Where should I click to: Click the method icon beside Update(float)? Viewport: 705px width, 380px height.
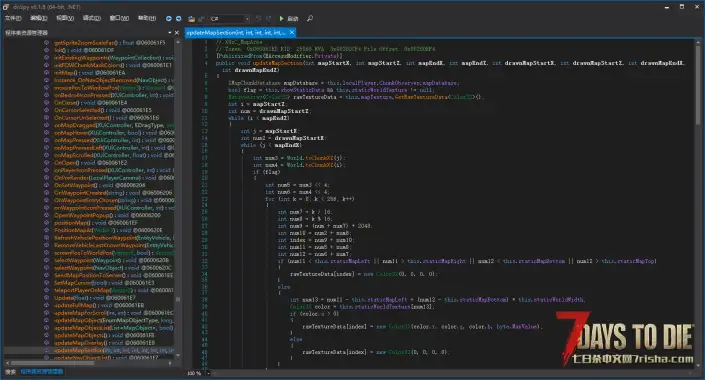[46, 298]
